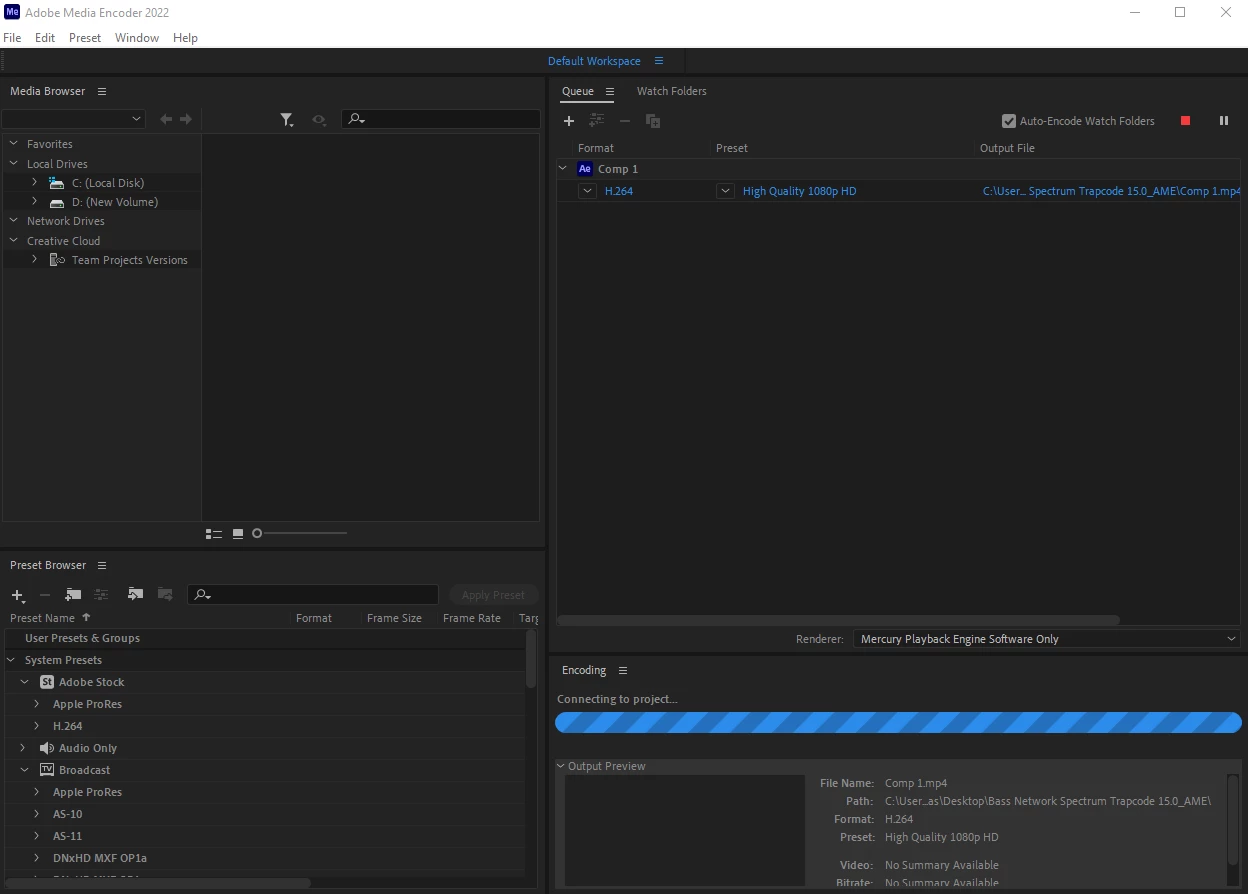Viewport: 1248px width, 894px height.
Task: Click the Media Browser forward arrow
Action: click(x=186, y=119)
